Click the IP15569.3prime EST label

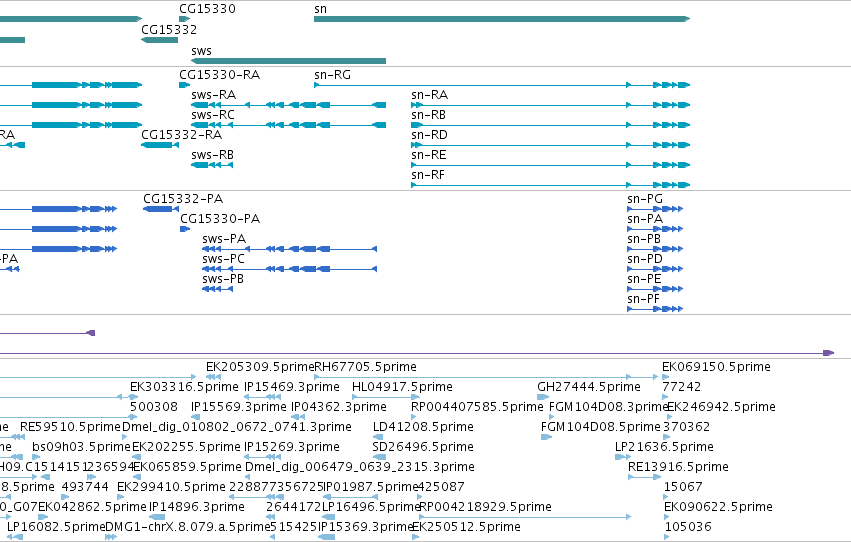coord(238,407)
